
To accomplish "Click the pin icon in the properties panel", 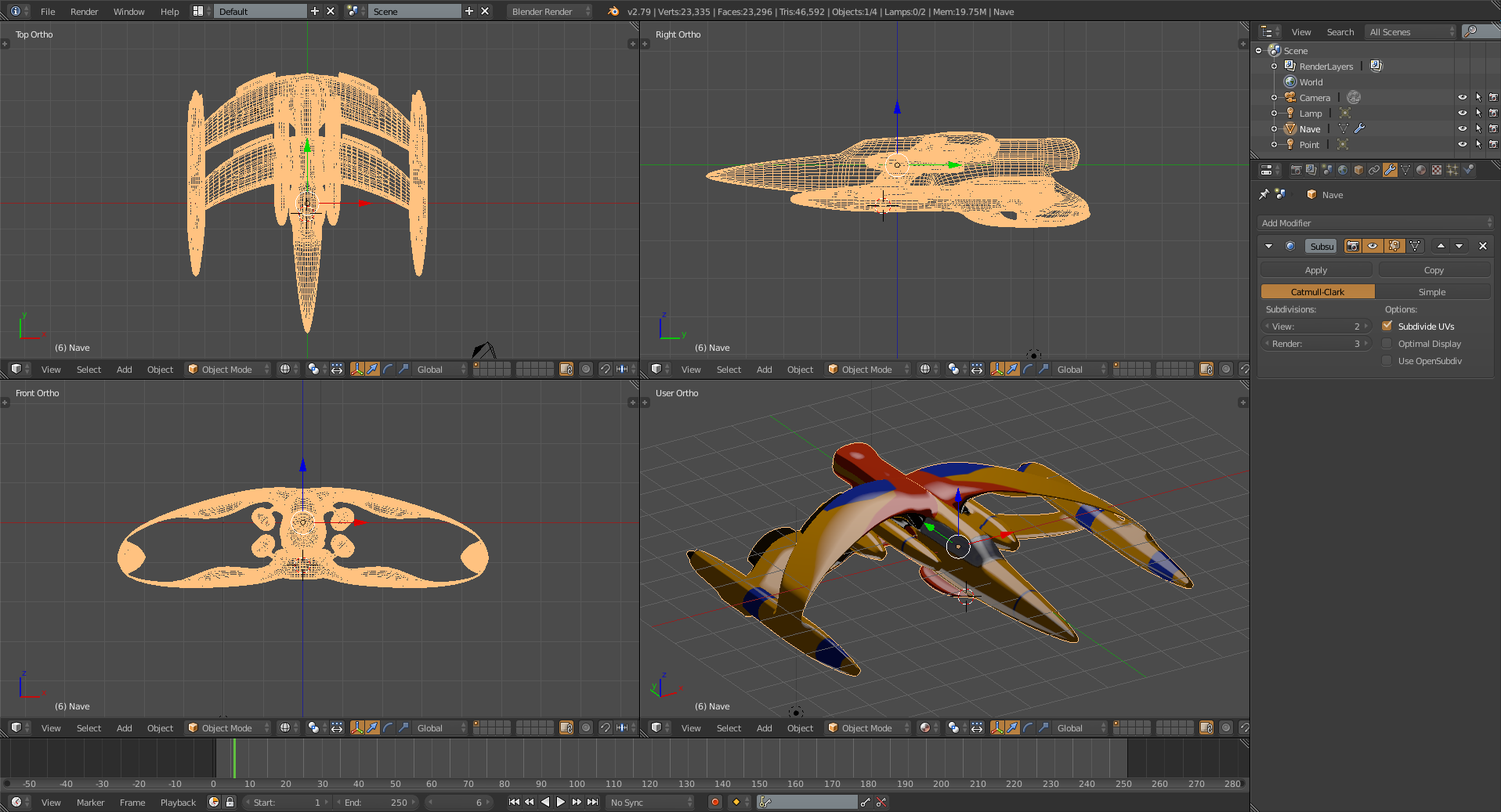I will [x=1264, y=194].
